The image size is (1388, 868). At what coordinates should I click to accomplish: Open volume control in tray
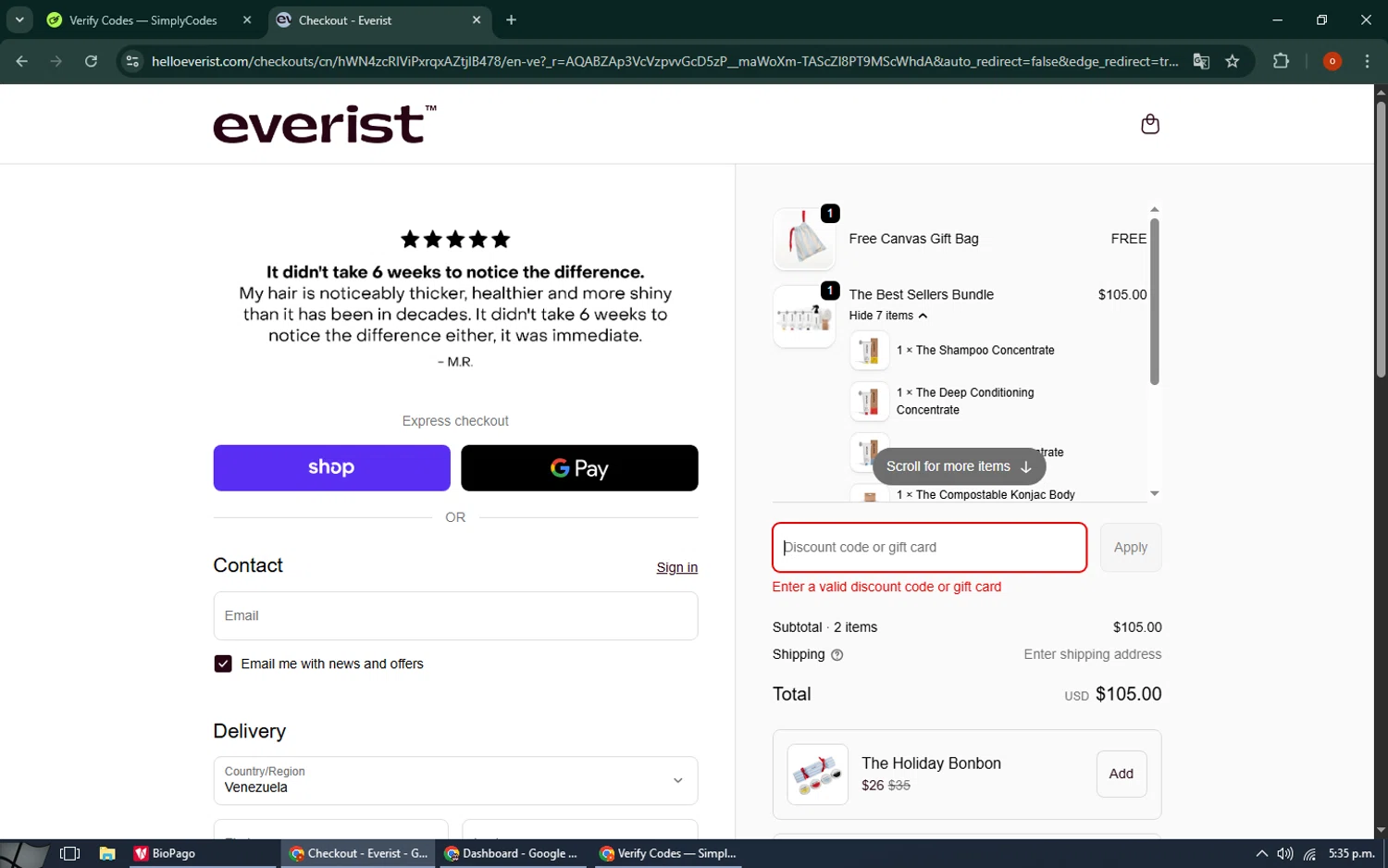(x=1284, y=853)
